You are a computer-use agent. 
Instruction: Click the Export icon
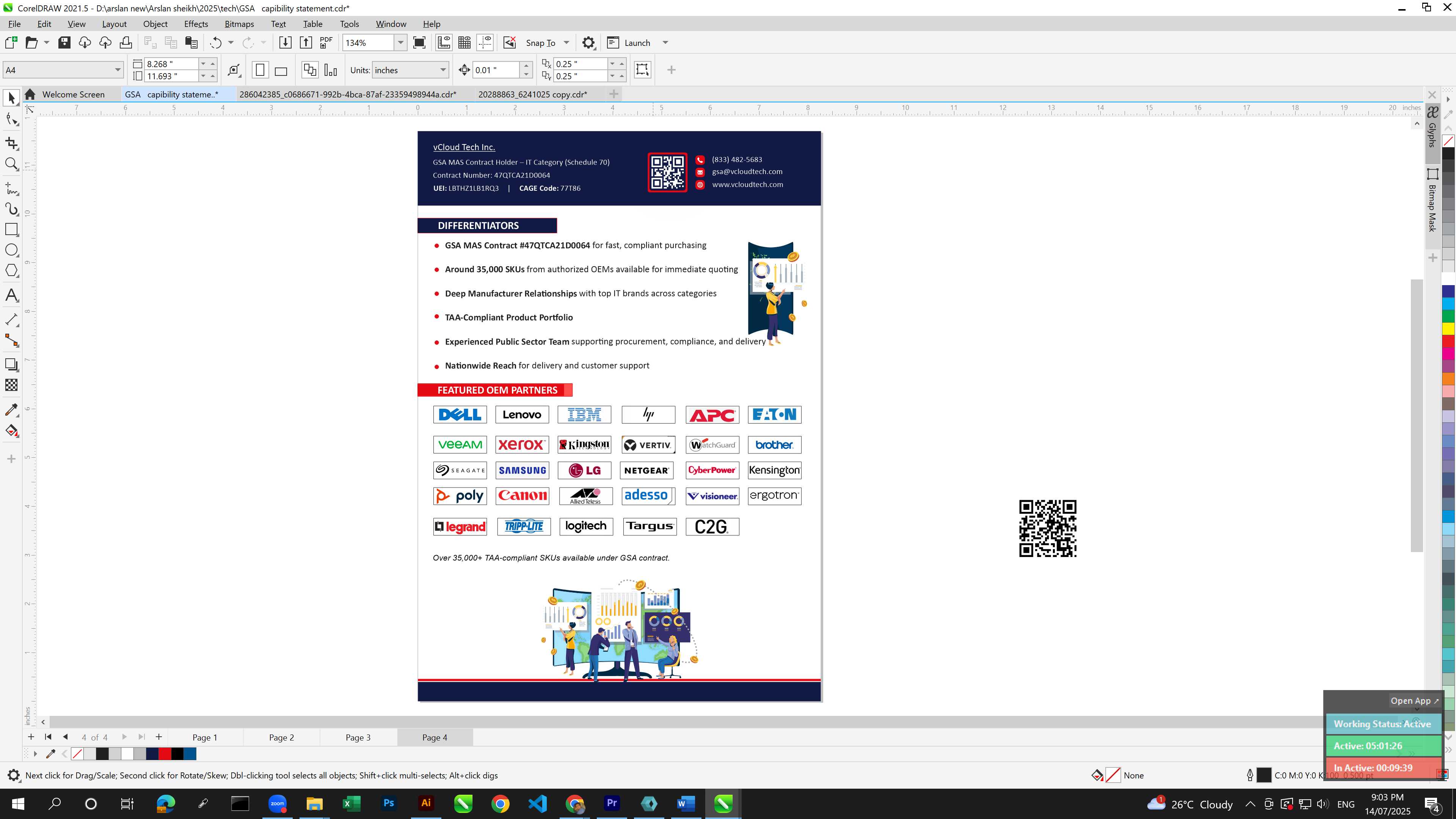(x=305, y=43)
